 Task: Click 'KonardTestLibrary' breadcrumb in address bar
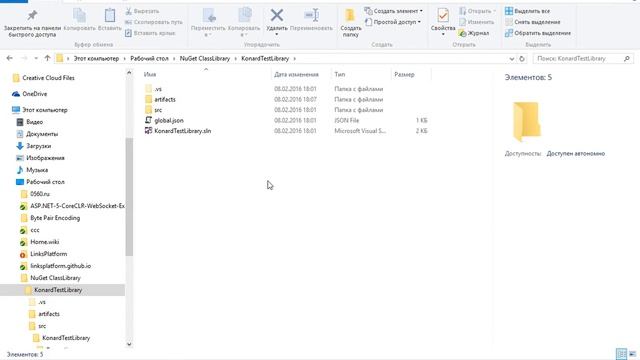point(265,58)
